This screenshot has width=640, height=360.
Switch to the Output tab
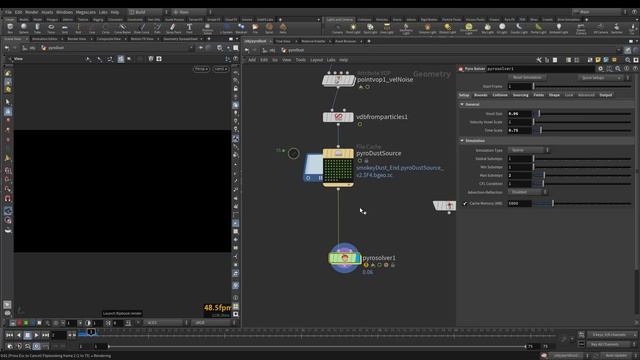[606, 95]
